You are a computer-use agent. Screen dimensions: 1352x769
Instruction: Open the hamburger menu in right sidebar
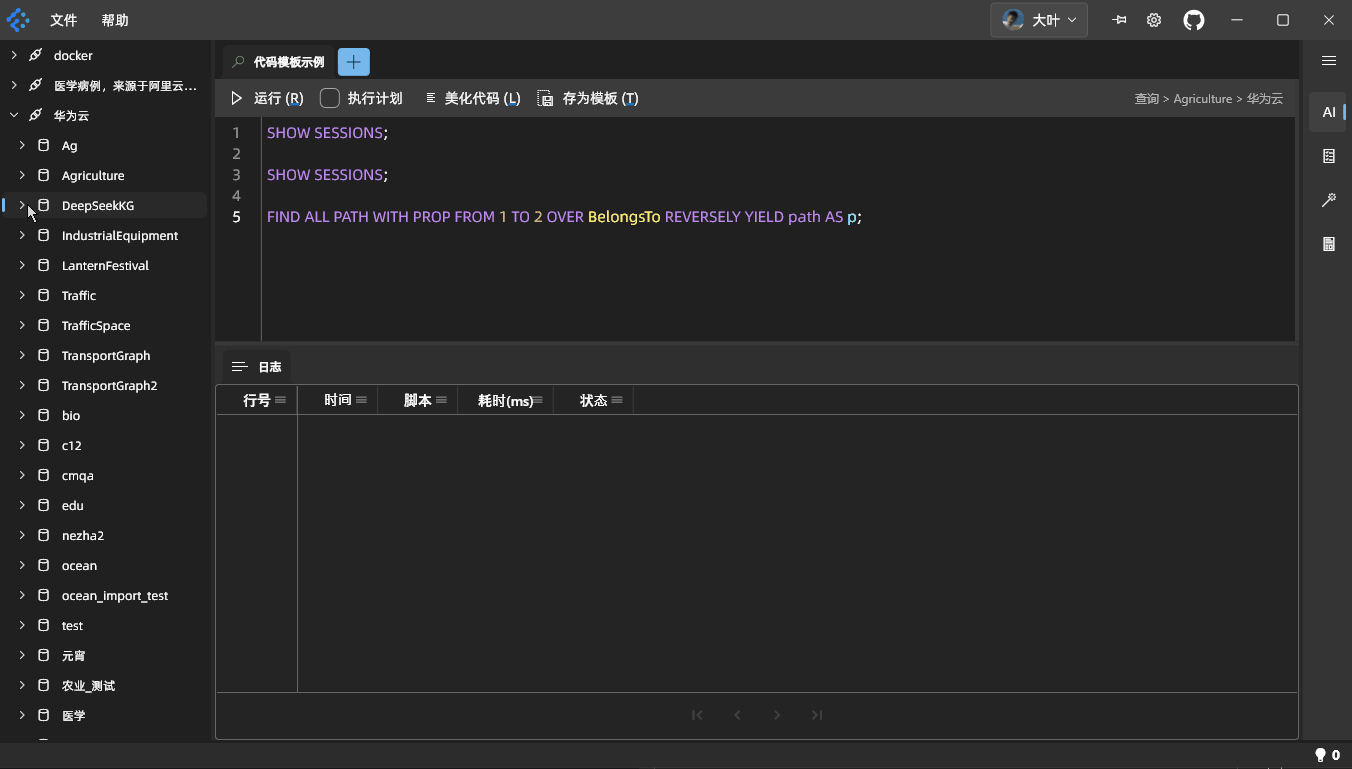1329,61
